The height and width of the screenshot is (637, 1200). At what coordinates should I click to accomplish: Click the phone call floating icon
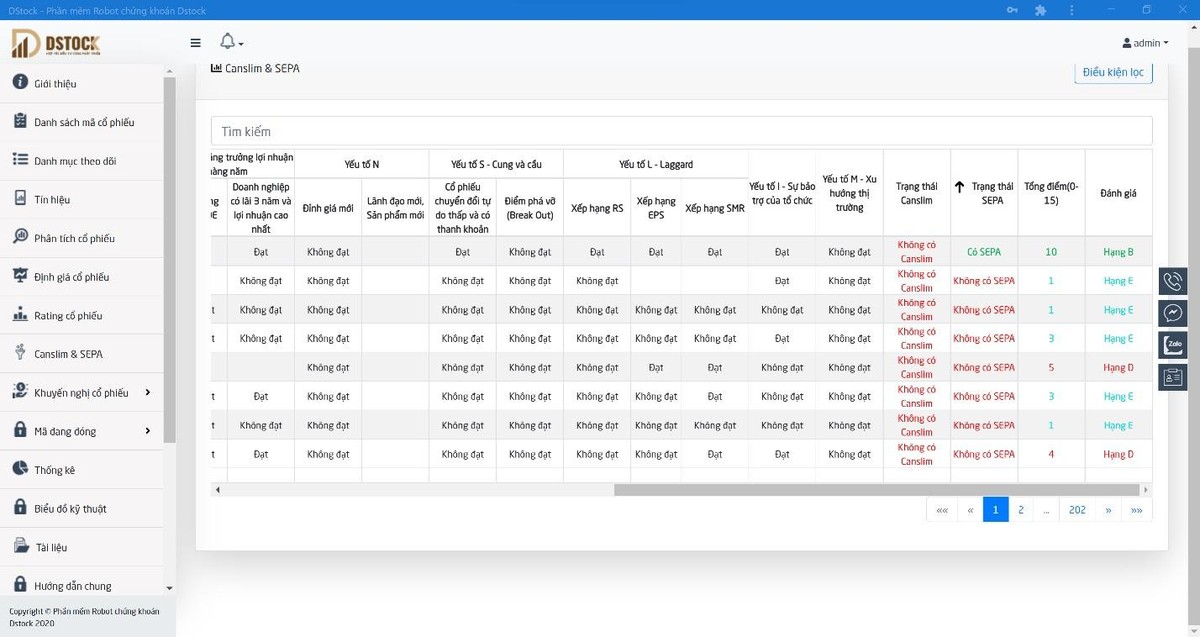coord(1173,281)
